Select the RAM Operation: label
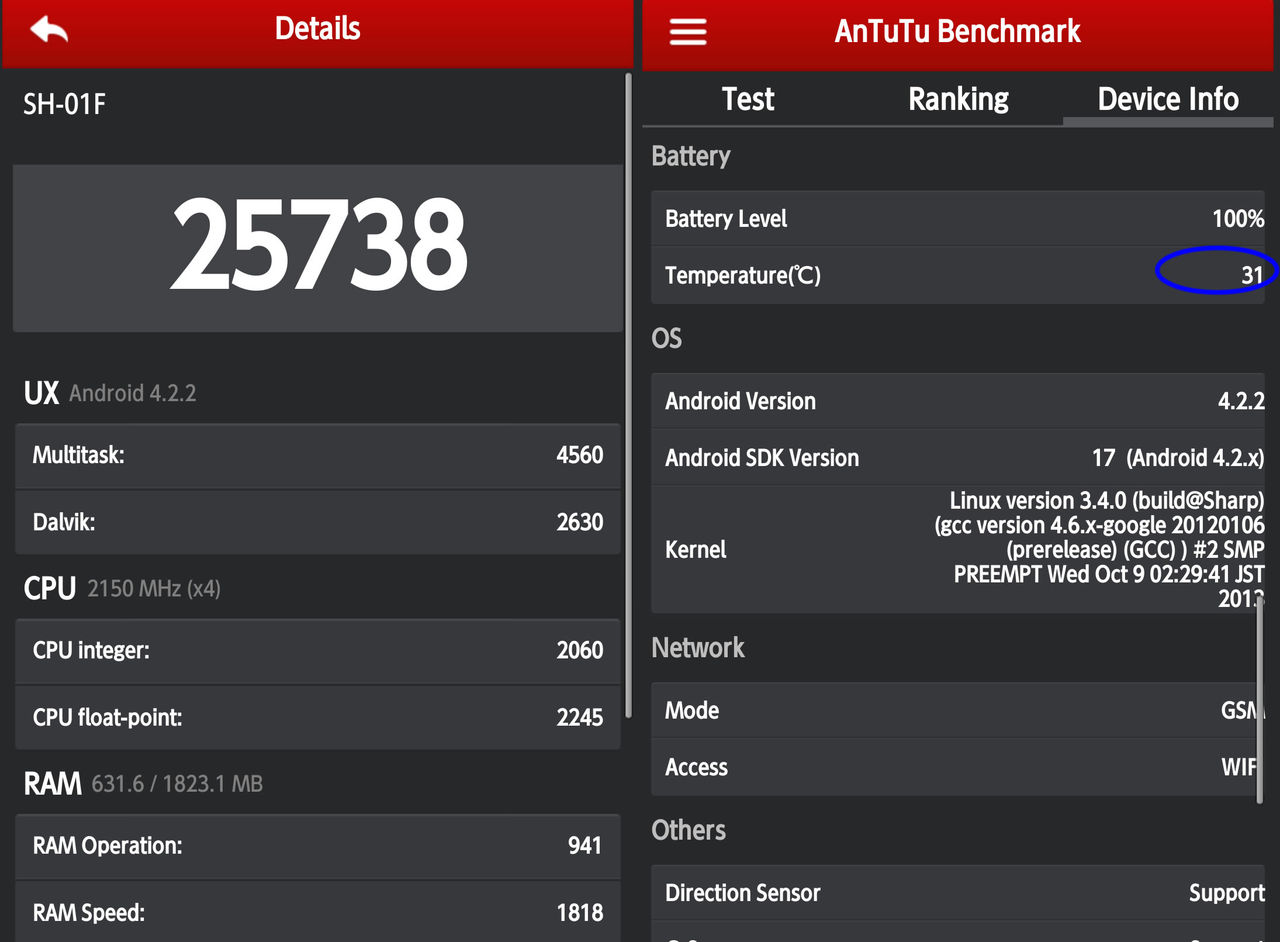 coord(107,845)
